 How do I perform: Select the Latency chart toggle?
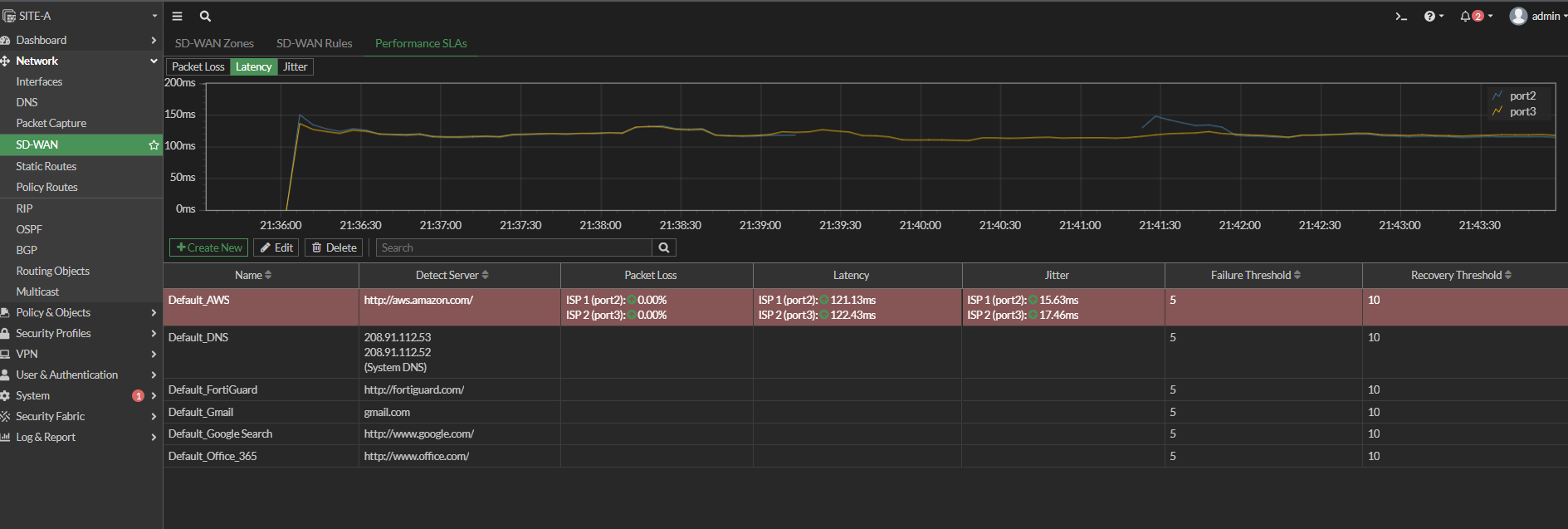253,67
